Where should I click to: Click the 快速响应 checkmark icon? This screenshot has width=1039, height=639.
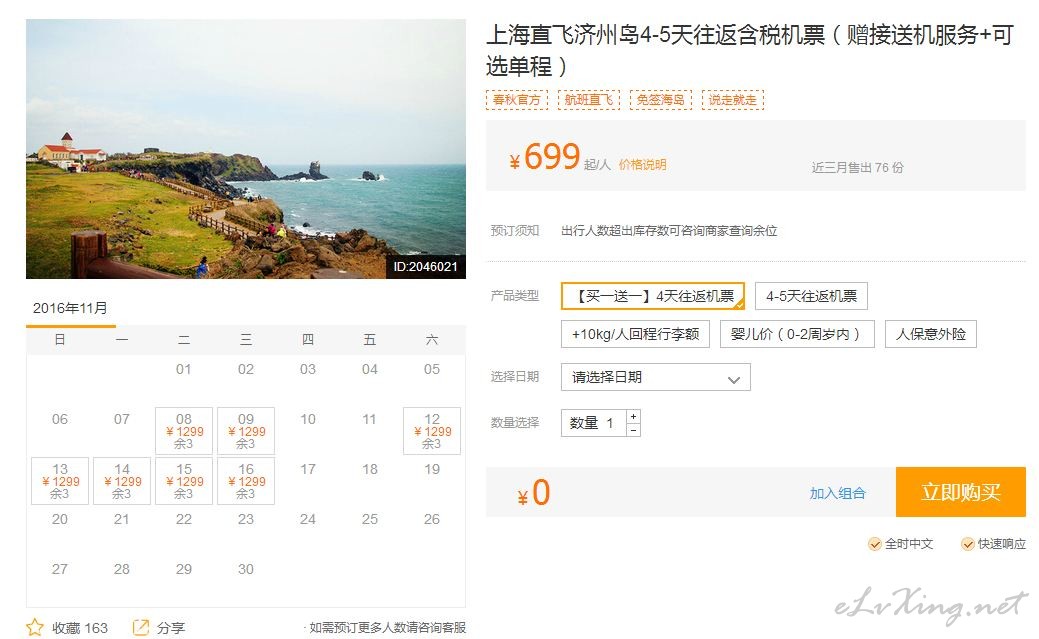[x=968, y=544]
